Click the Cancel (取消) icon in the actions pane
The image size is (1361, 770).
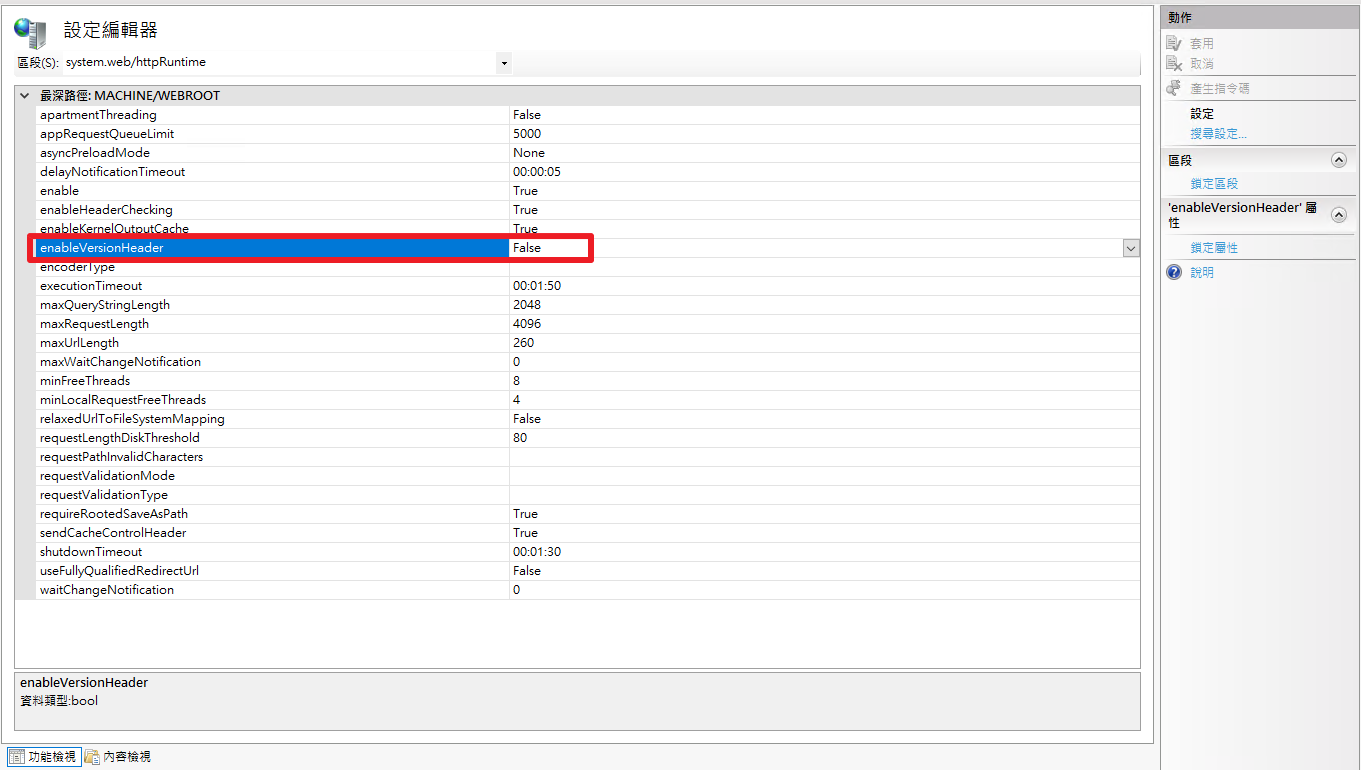point(1174,64)
